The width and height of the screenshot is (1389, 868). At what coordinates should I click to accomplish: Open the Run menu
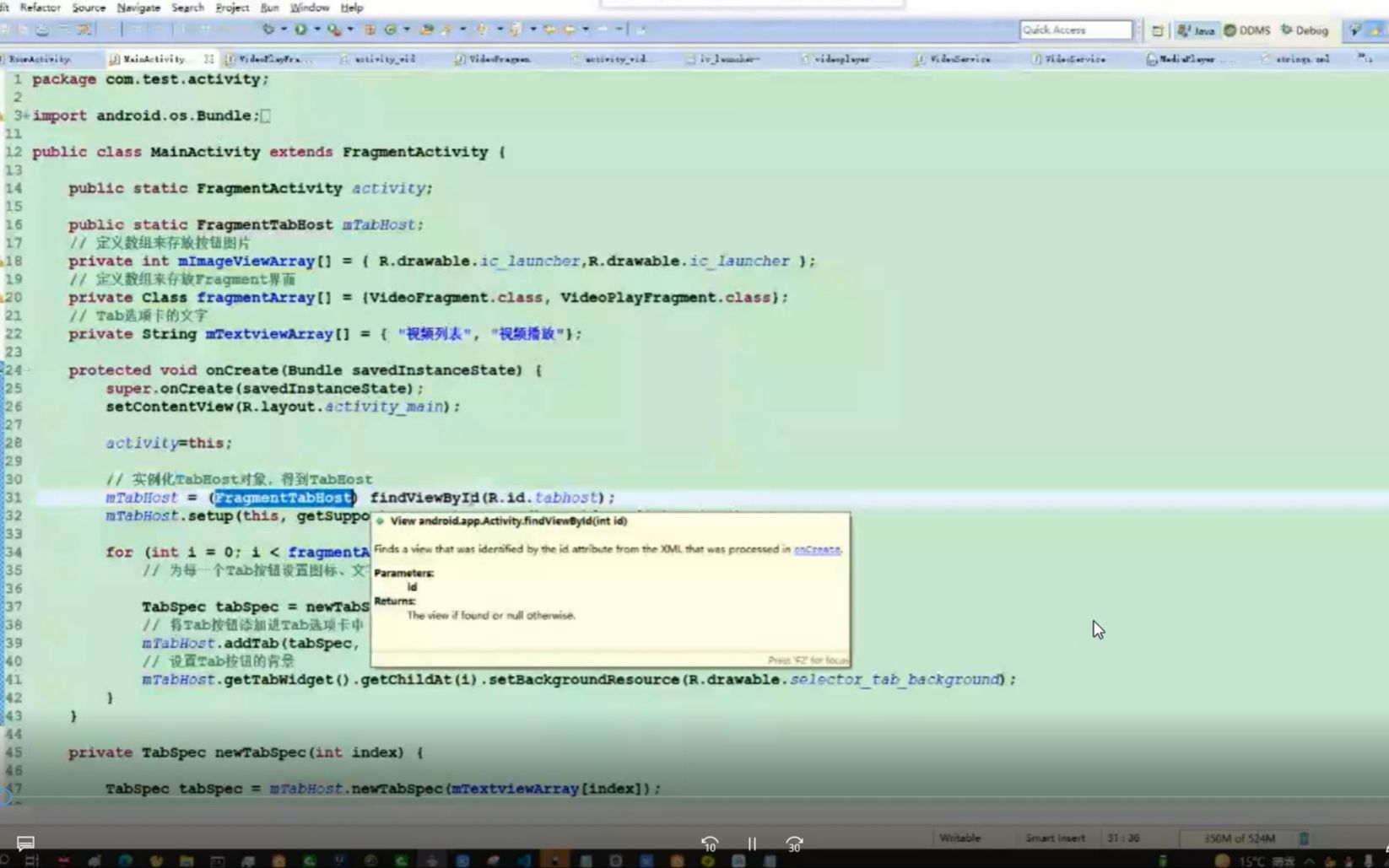click(269, 8)
